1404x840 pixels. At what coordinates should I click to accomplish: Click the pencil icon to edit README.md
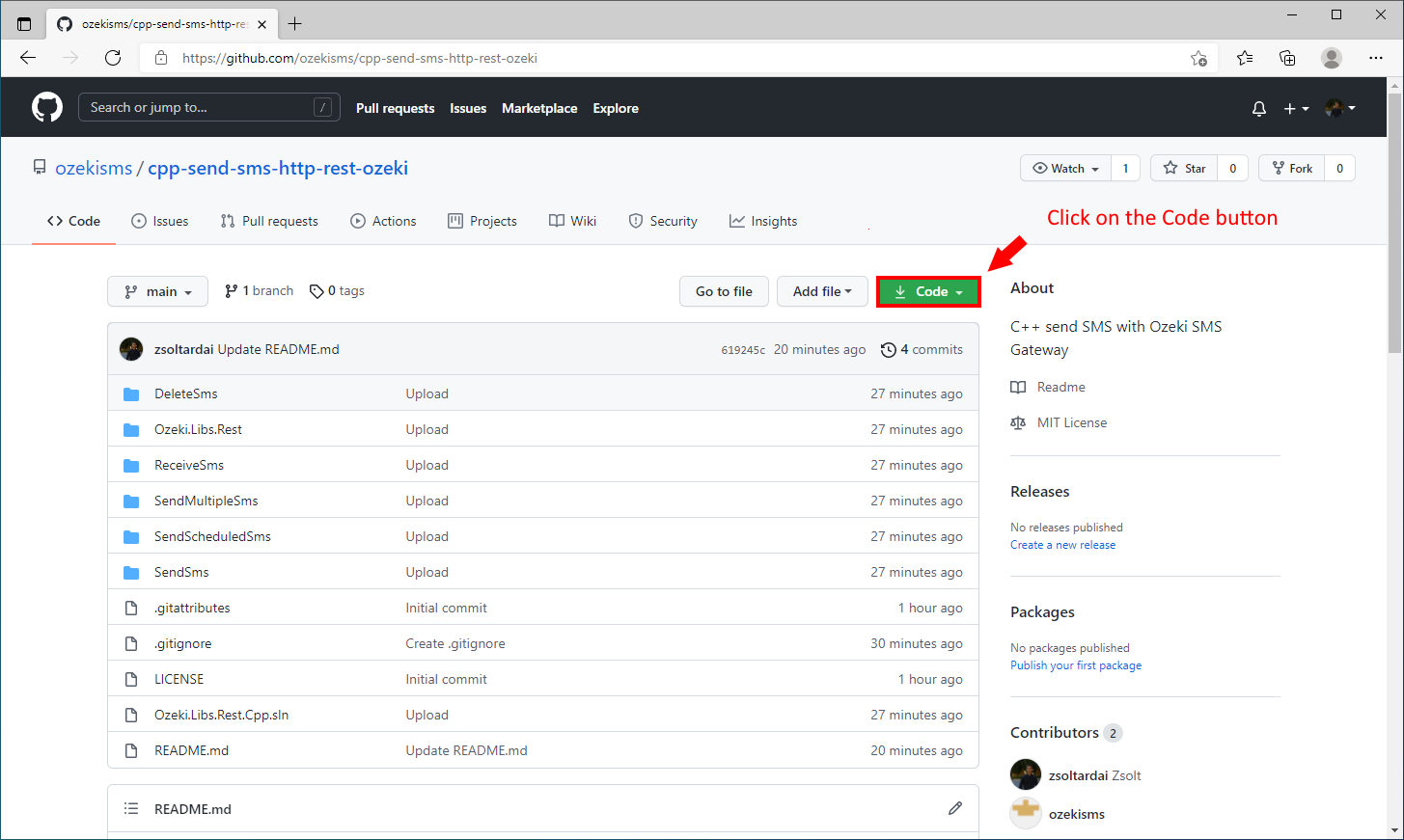[x=954, y=808]
